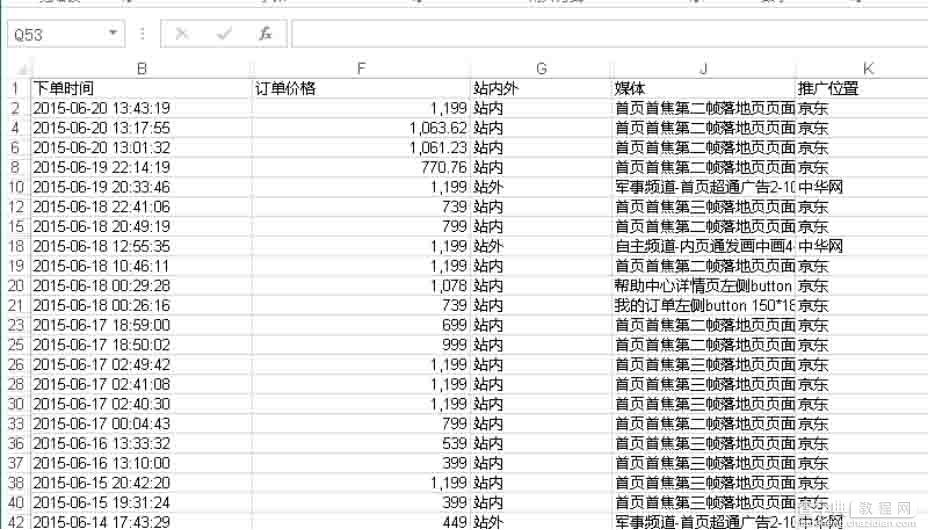Select 站外 cell in row 10
This screenshot has width=929, height=530.
coord(541,187)
